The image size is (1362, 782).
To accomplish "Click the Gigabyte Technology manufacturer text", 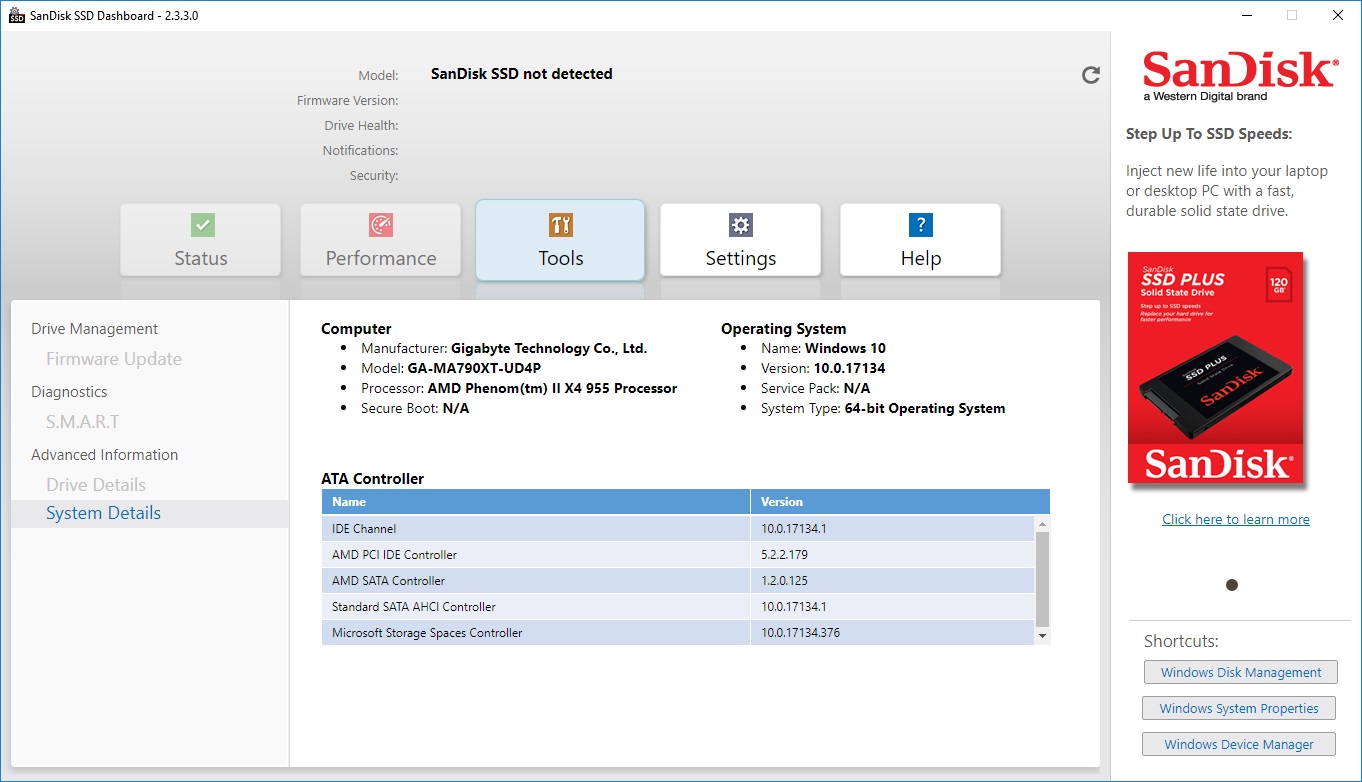I will pyautogui.click(x=549, y=349).
